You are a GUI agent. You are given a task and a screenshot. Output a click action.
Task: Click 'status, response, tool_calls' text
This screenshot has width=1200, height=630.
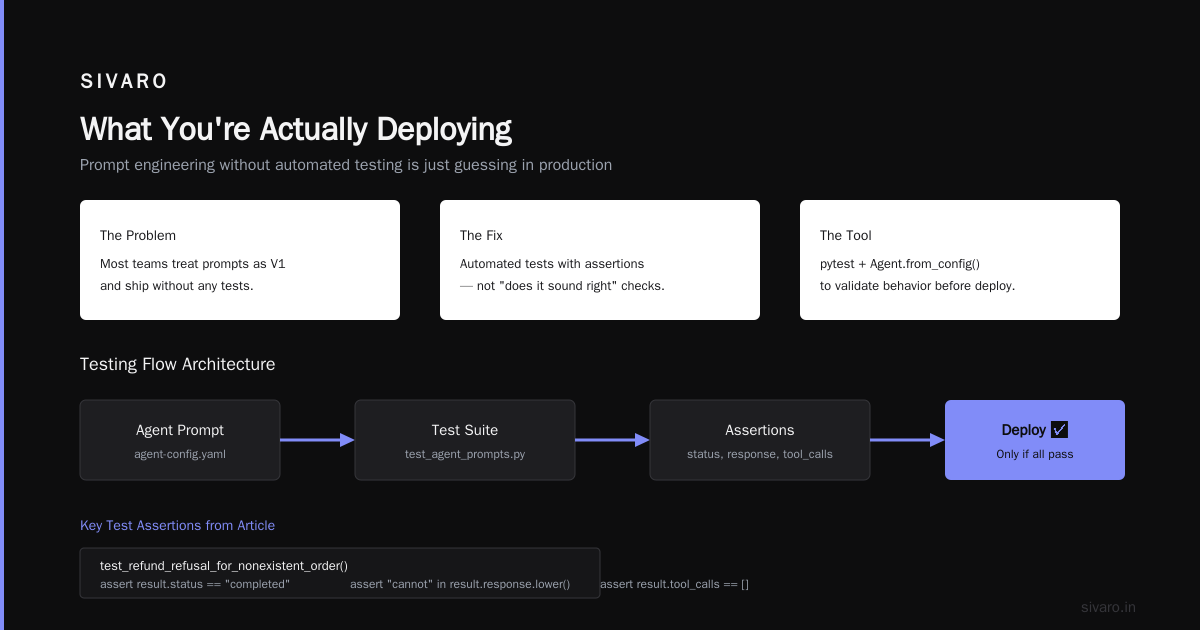point(760,454)
